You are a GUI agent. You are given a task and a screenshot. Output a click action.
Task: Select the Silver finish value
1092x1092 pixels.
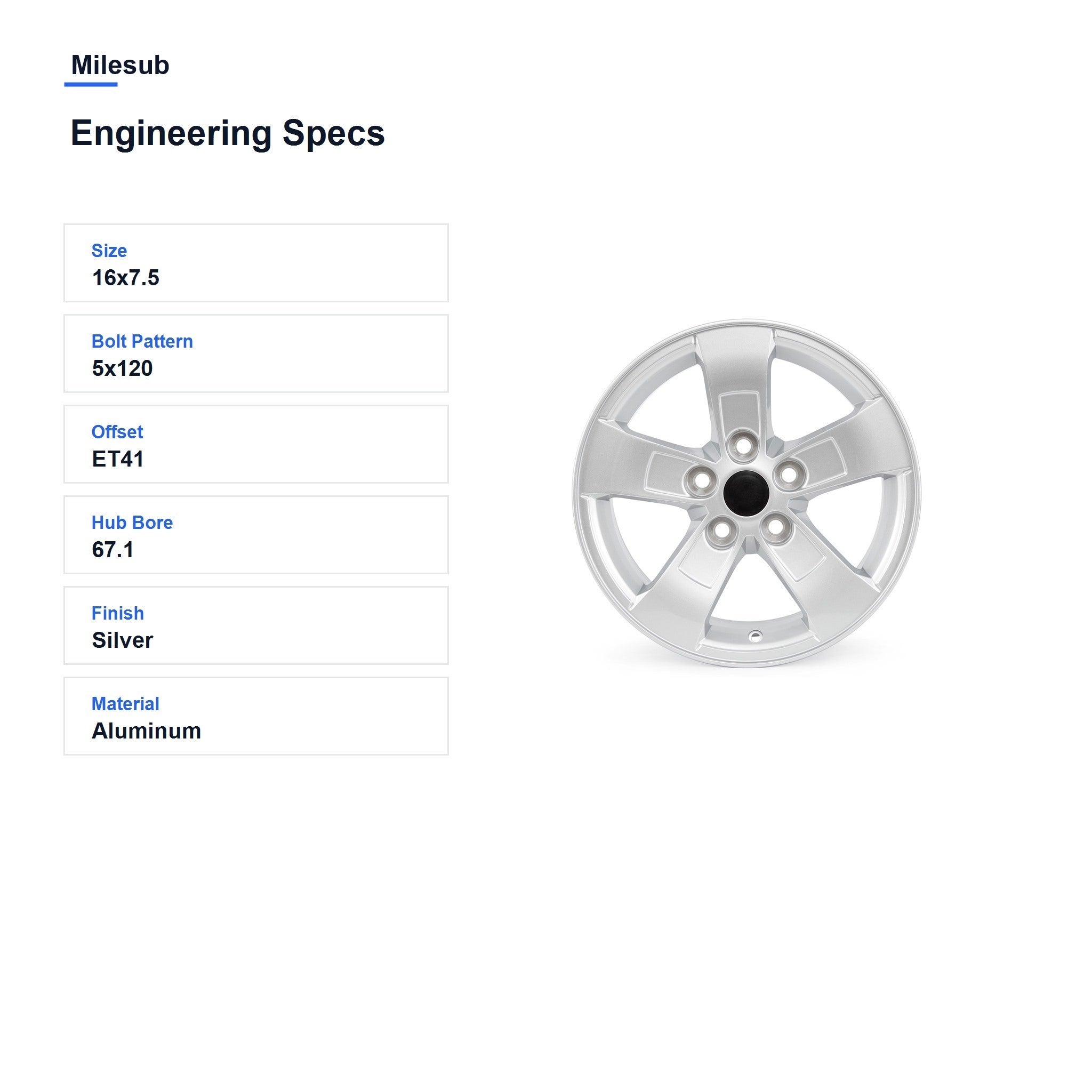tap(122, 640)
